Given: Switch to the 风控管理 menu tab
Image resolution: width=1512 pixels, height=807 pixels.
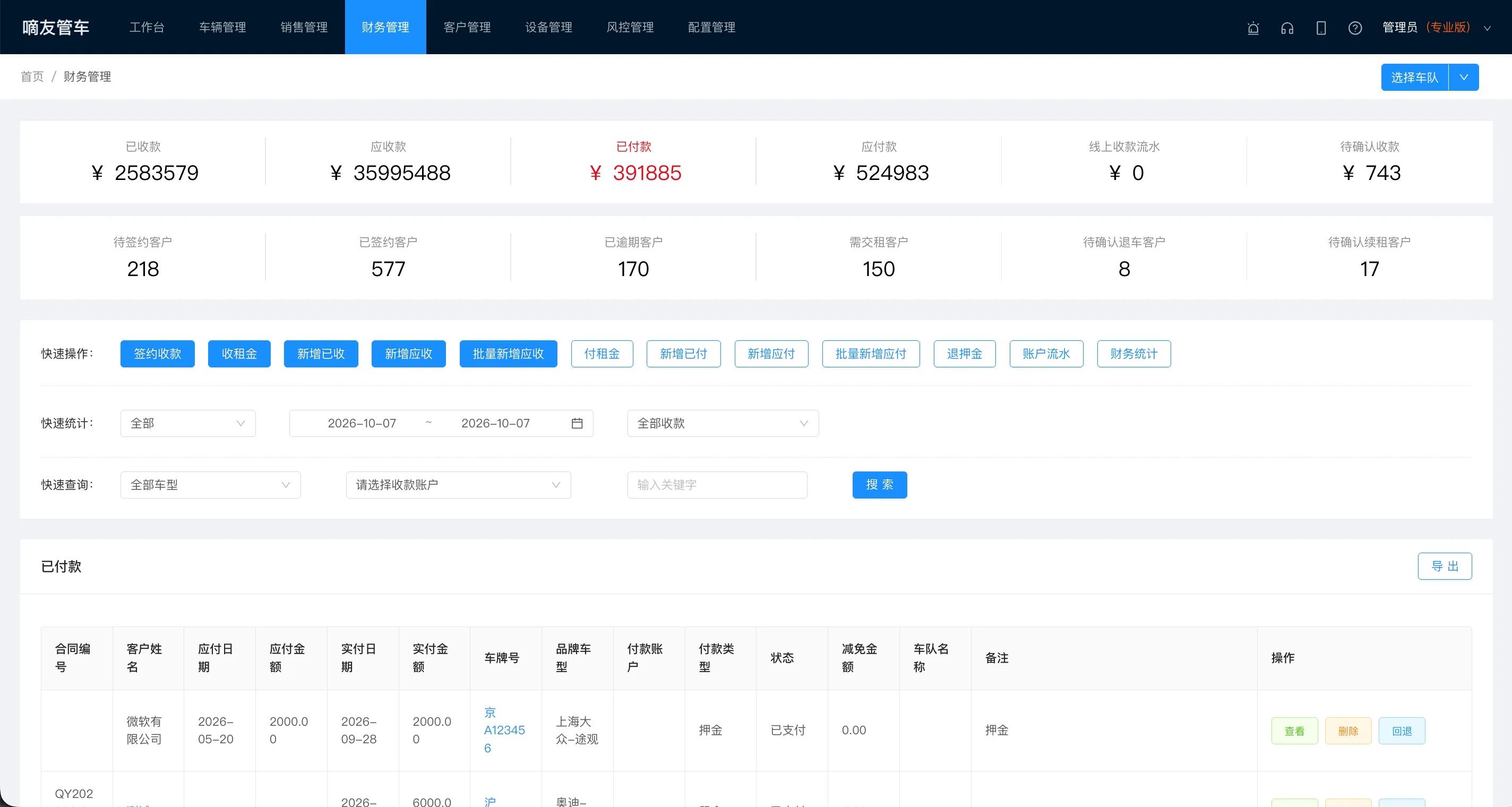Looking at the screenshot, I should coord(630,27).
